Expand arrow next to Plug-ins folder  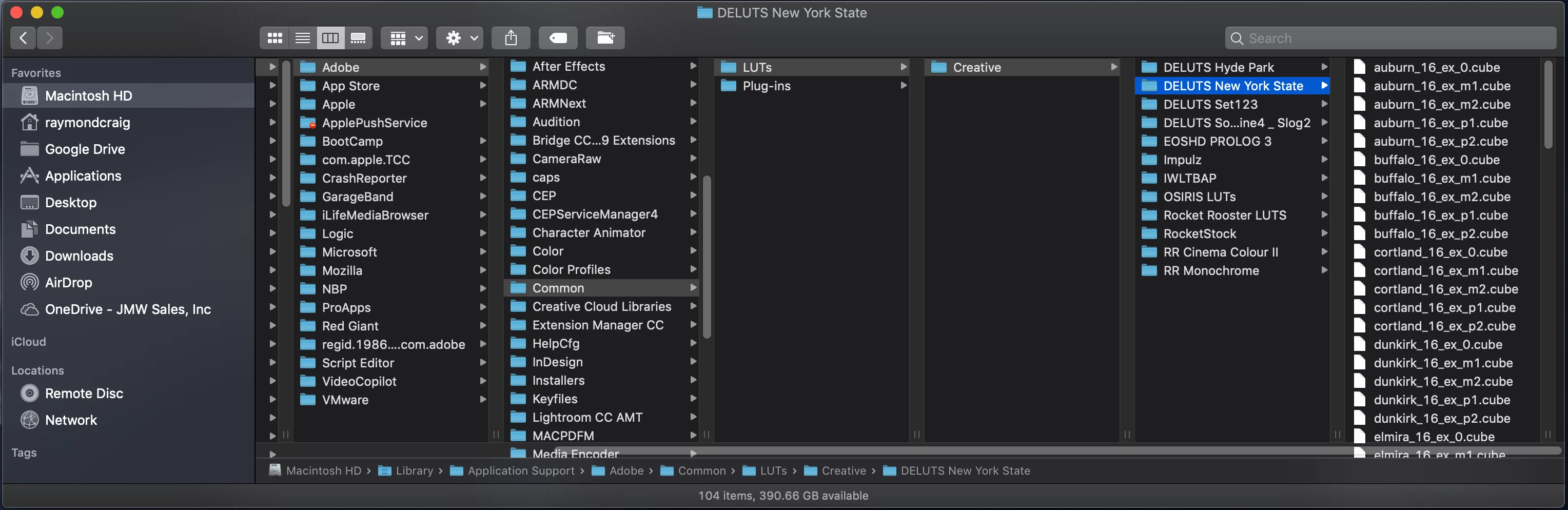(904, 86)
